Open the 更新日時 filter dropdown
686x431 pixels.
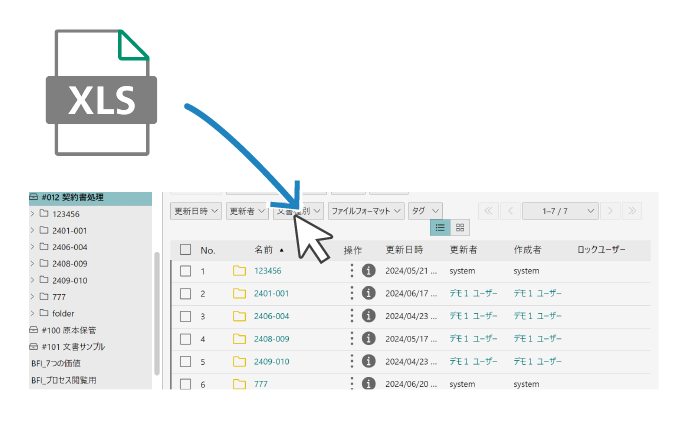196,211
